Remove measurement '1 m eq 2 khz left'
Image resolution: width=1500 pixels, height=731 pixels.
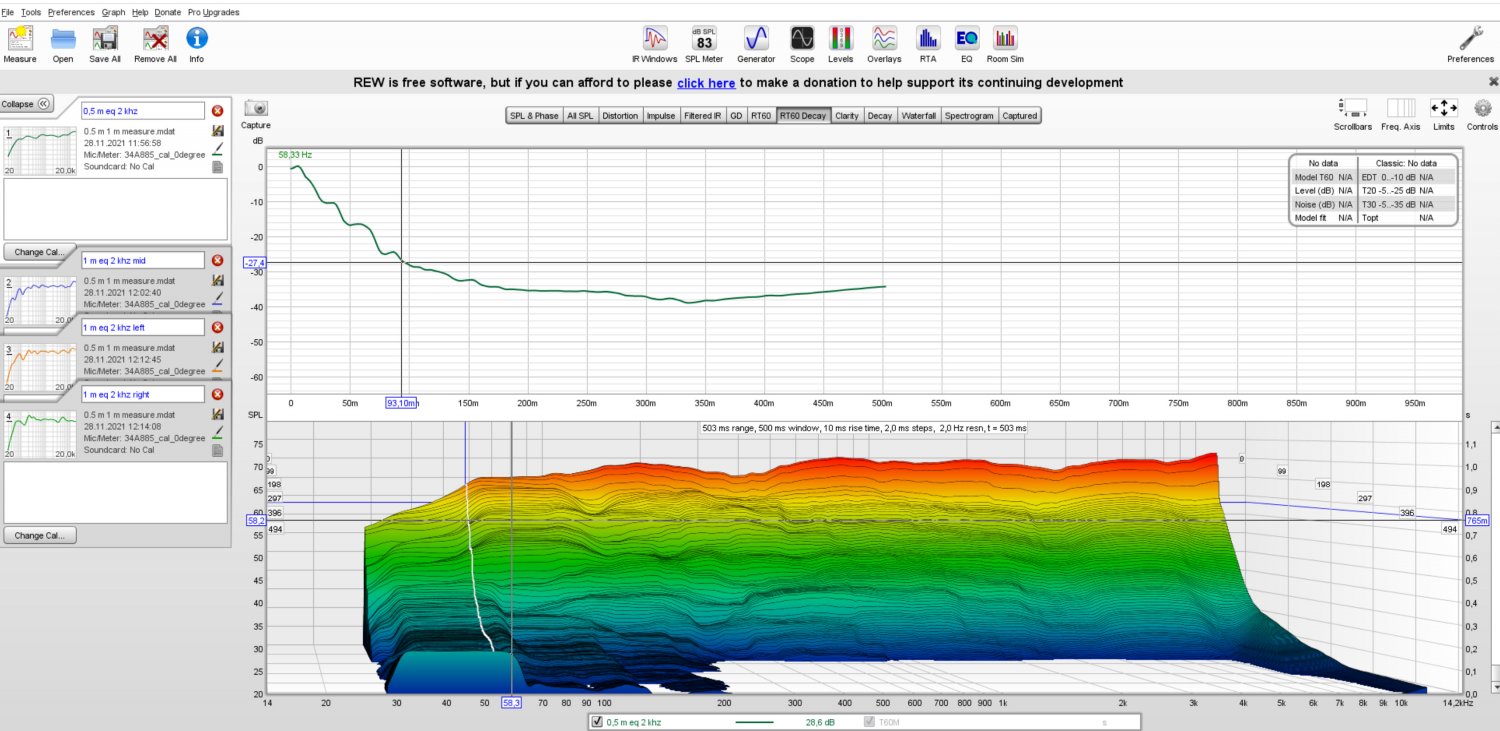[217, 327]
